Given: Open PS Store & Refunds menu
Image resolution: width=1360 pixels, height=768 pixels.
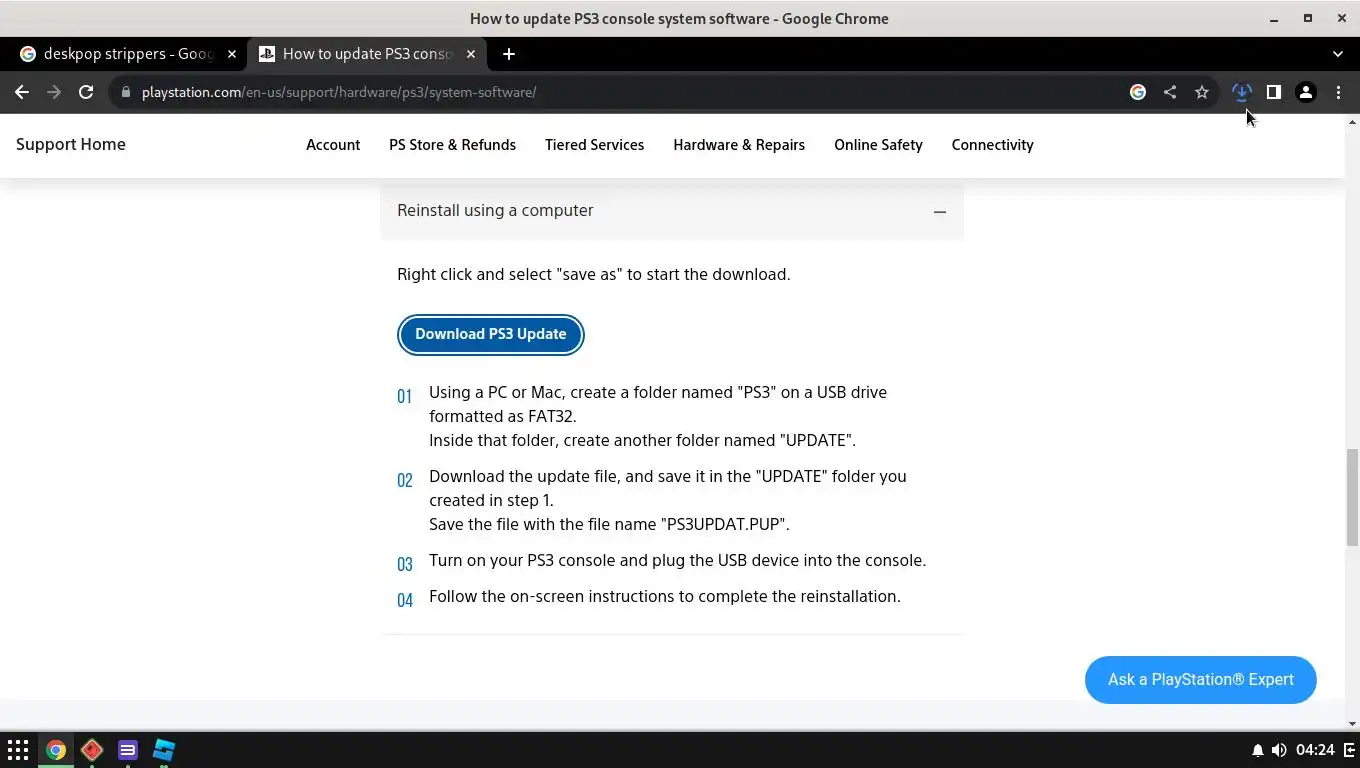Looking at the screenshot, I should click(x=452, y=145).
